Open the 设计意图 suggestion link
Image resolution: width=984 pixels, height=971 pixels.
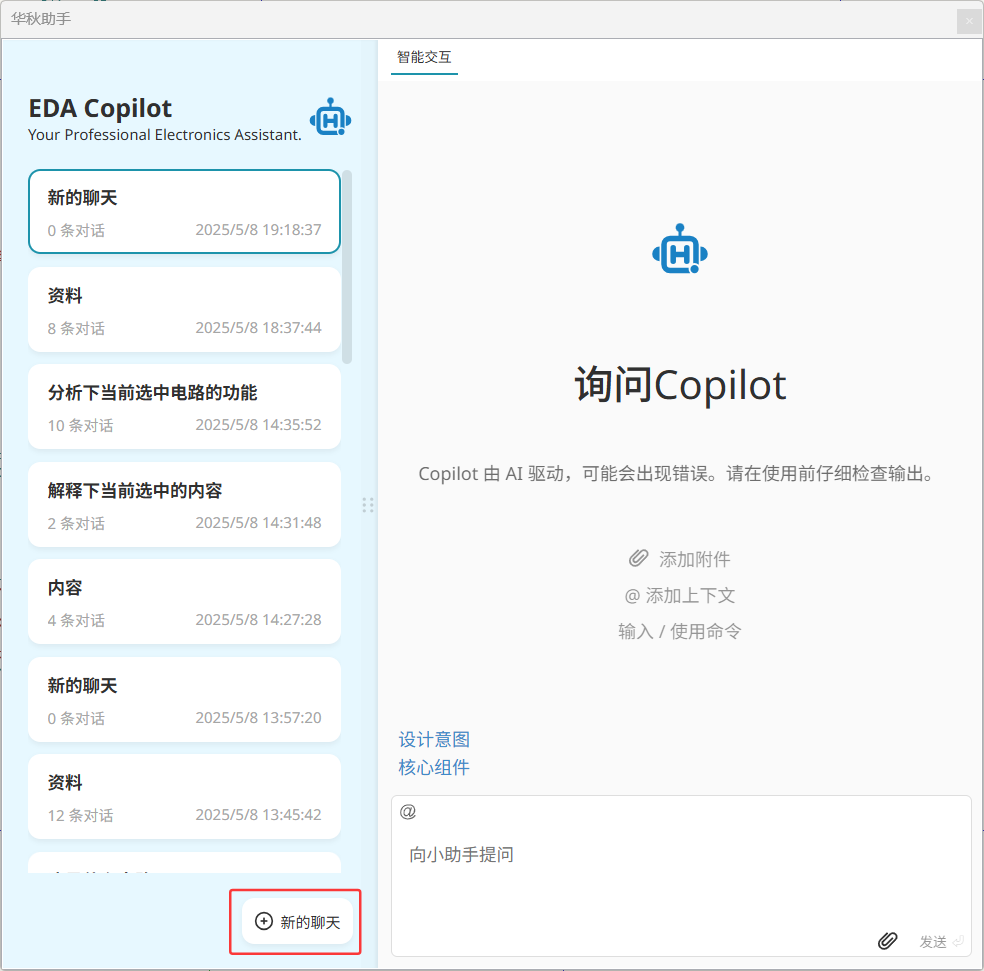pyautogui.click(x=434, y=740)
